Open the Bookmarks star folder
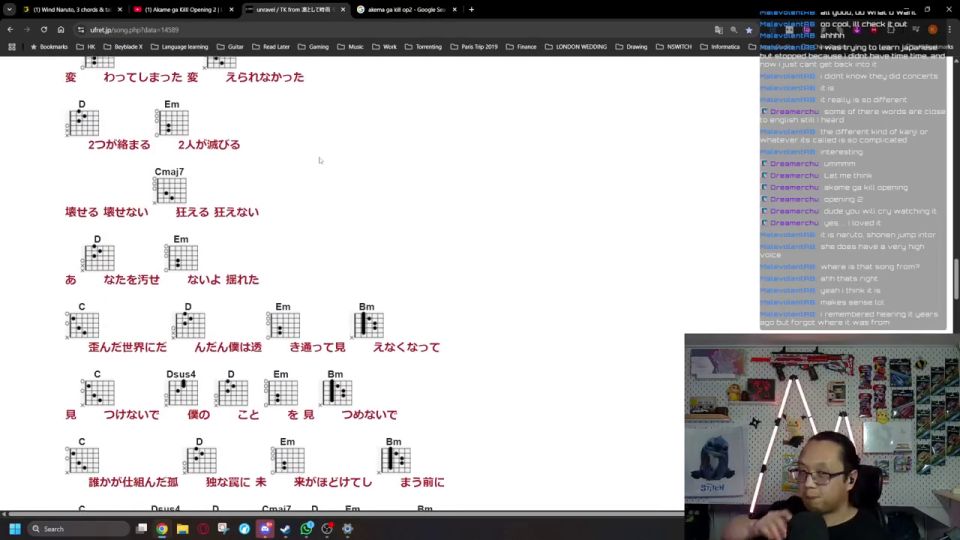 point(49,47)
